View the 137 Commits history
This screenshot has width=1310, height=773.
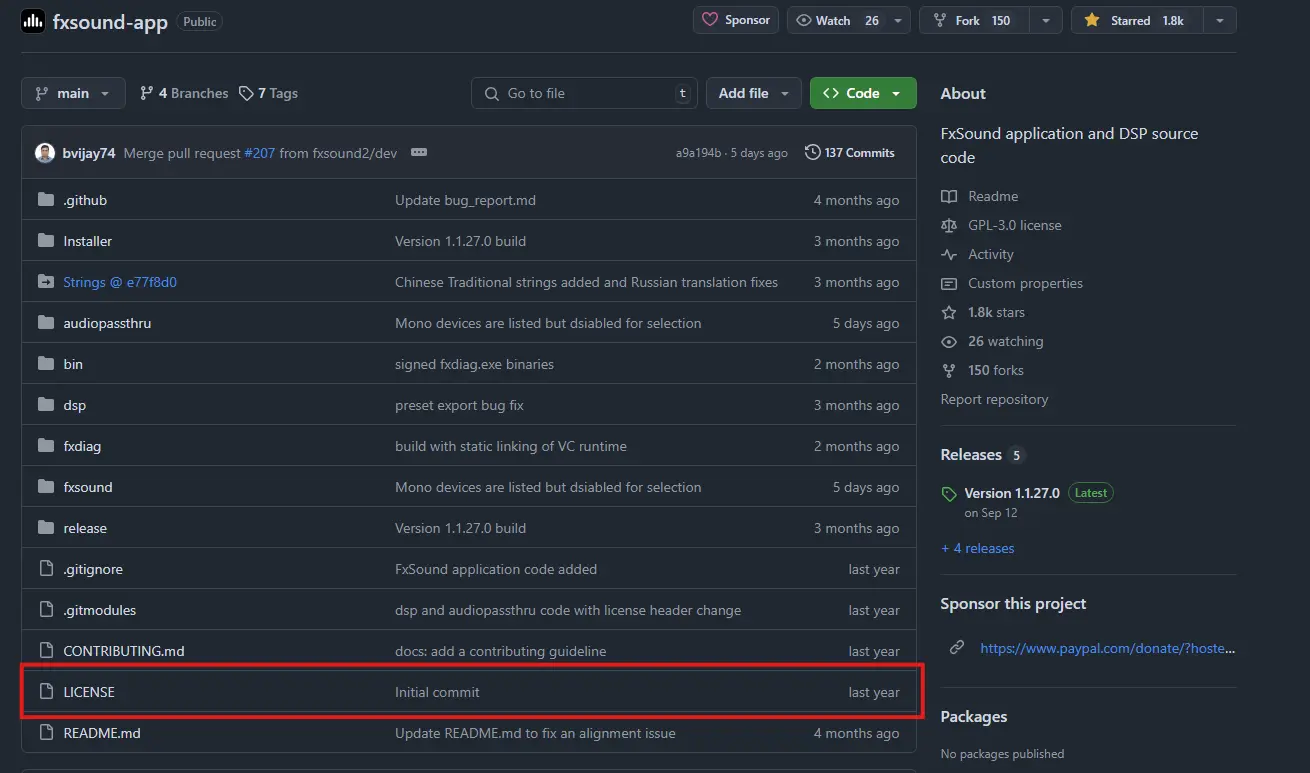pos(850,153)
